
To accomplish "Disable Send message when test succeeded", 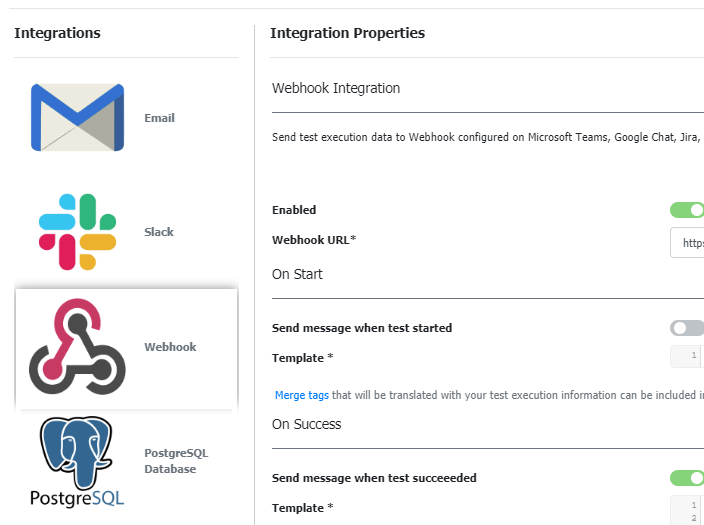I will (x=687, y=478).
